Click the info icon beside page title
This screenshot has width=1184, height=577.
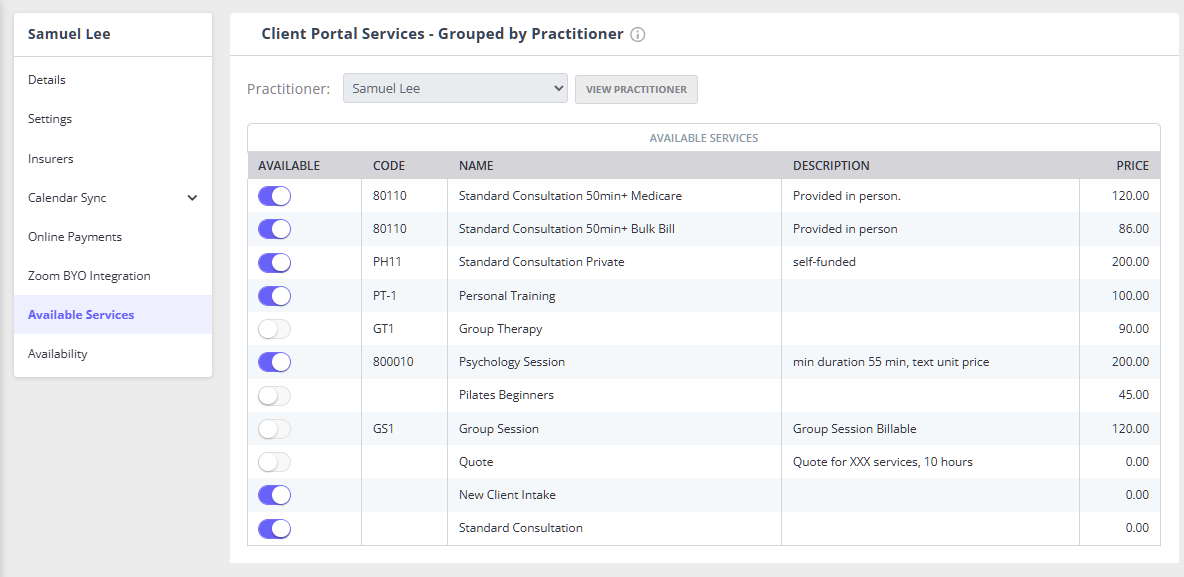pyautogui.click(x=638, y=34)
